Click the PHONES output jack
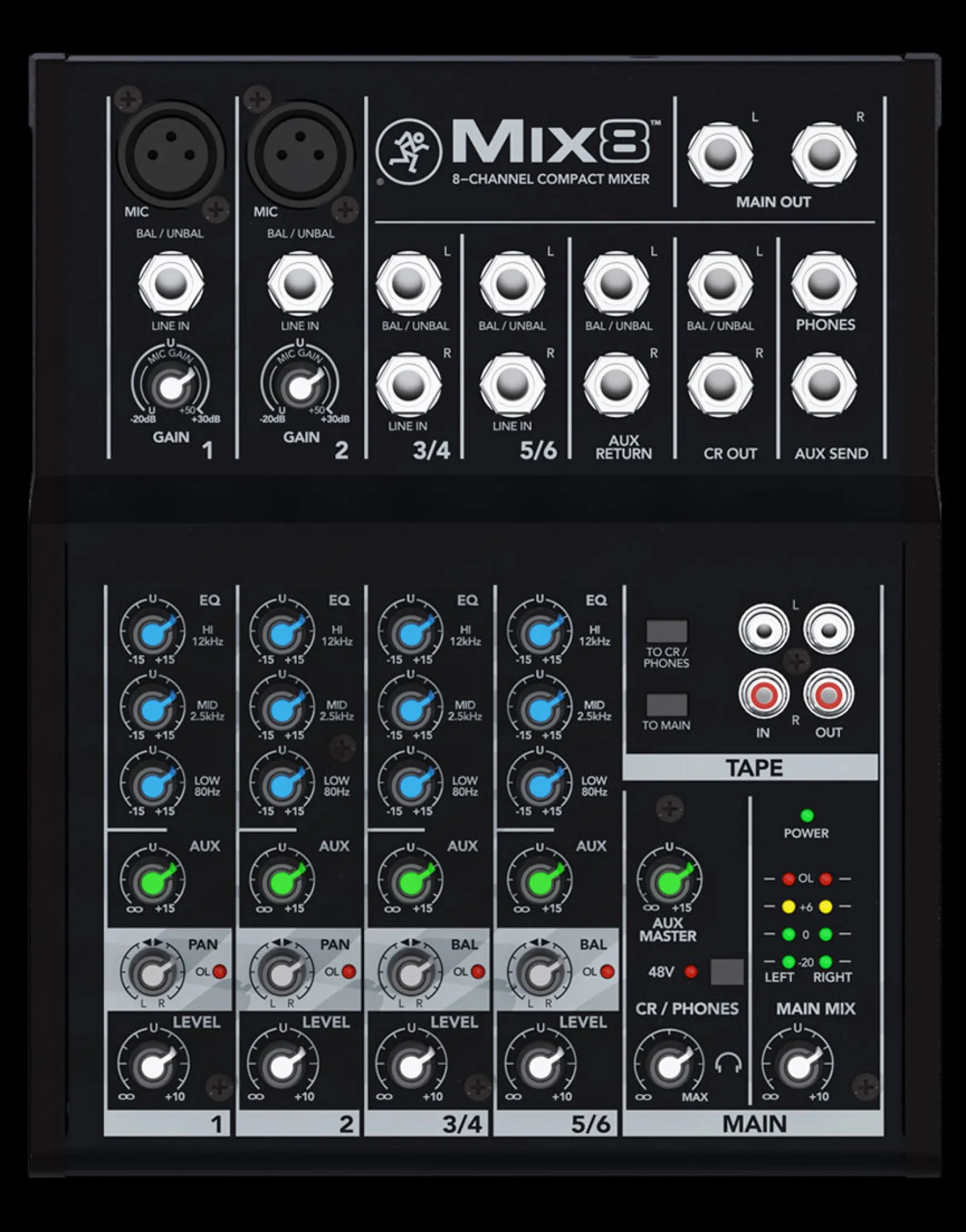Image resolution: width=966 pixels, height=1232 pixels. 824,282
